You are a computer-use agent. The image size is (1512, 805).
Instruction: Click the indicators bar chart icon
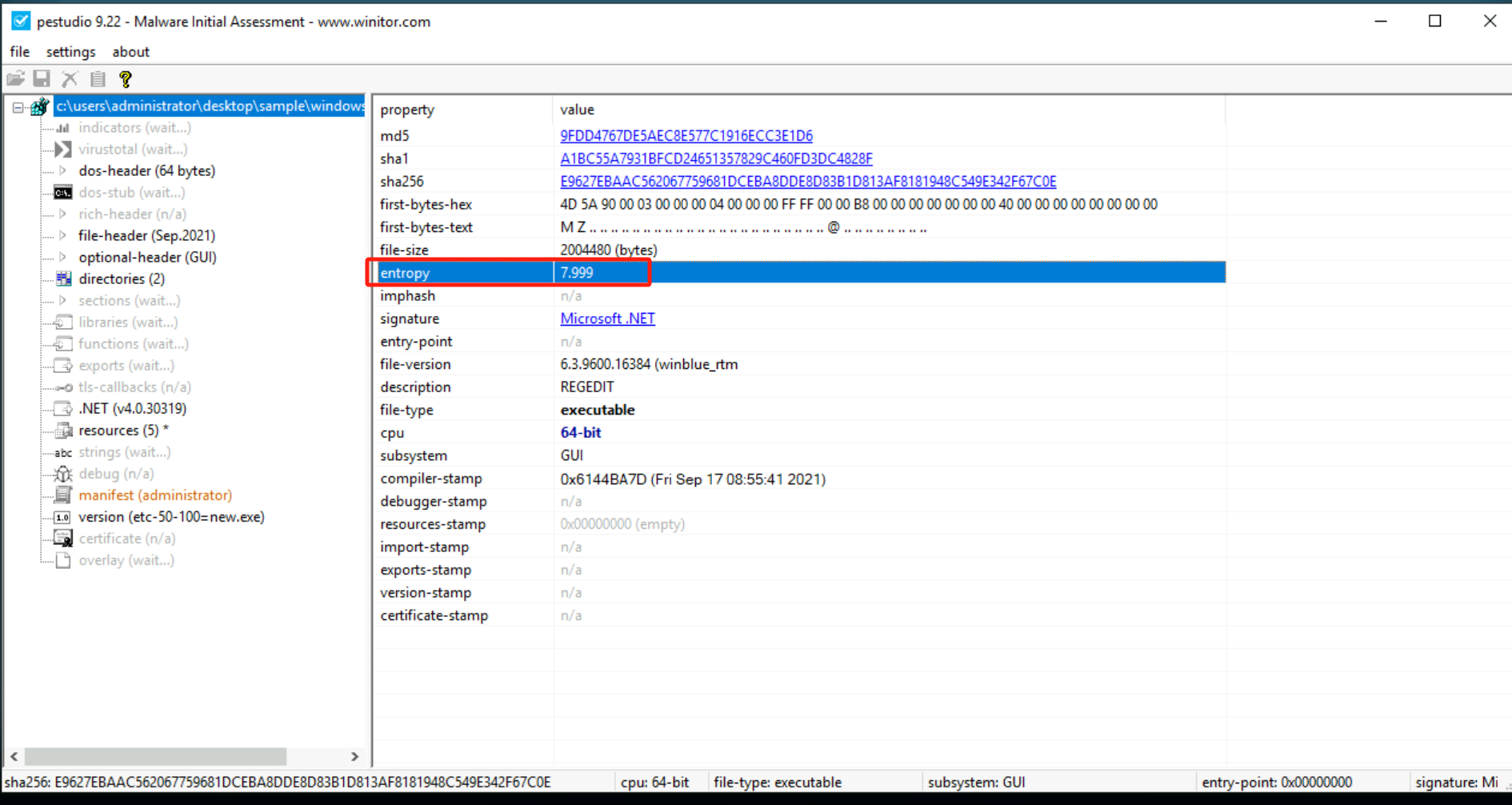[63, 128]
